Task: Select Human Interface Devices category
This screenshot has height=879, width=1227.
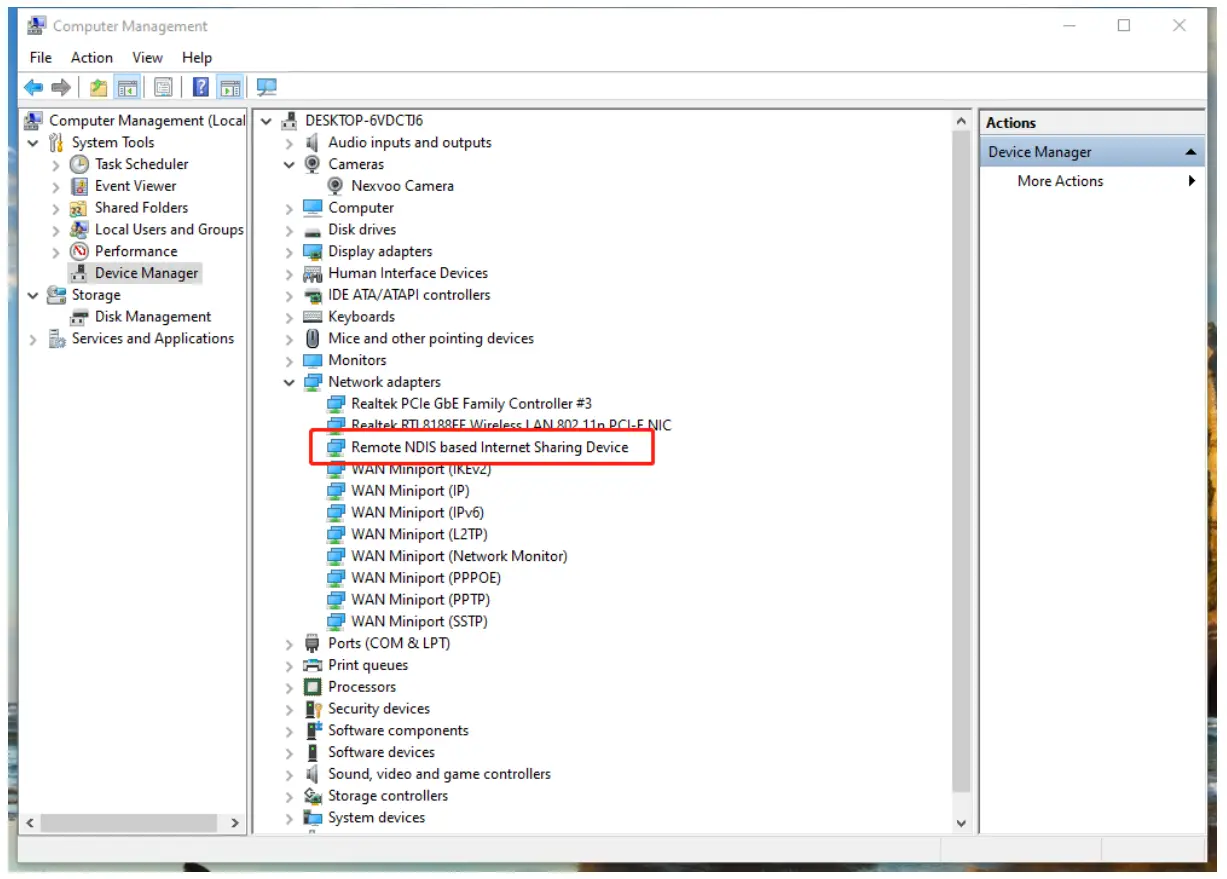Action: [408, 273]
